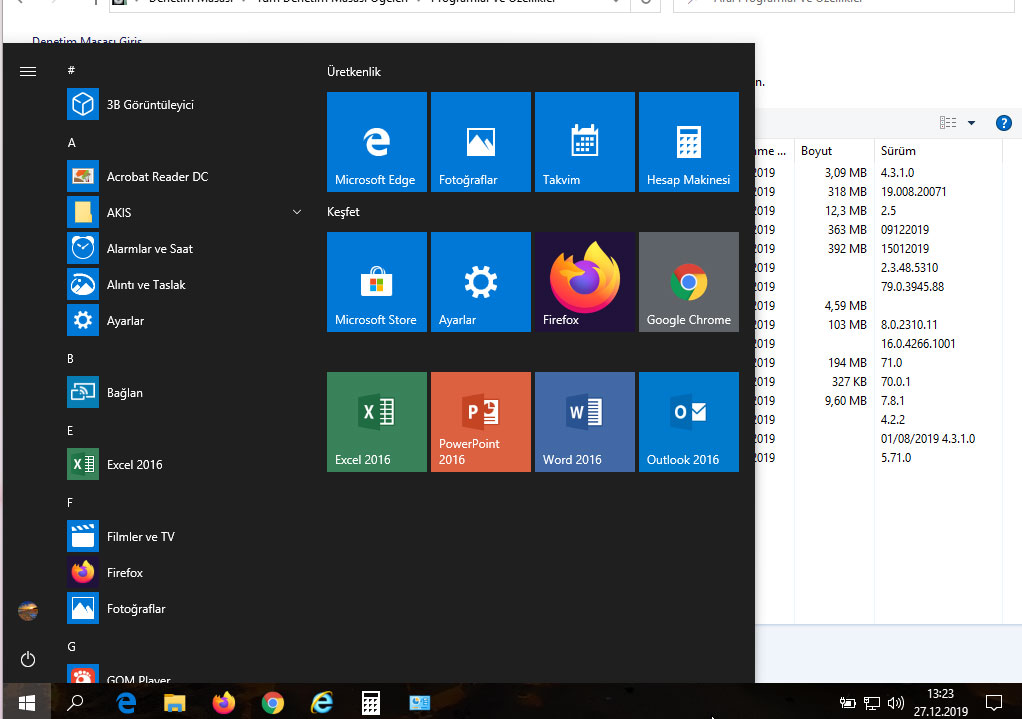Open Alarmlar ve Saat app

coord(184,248)
